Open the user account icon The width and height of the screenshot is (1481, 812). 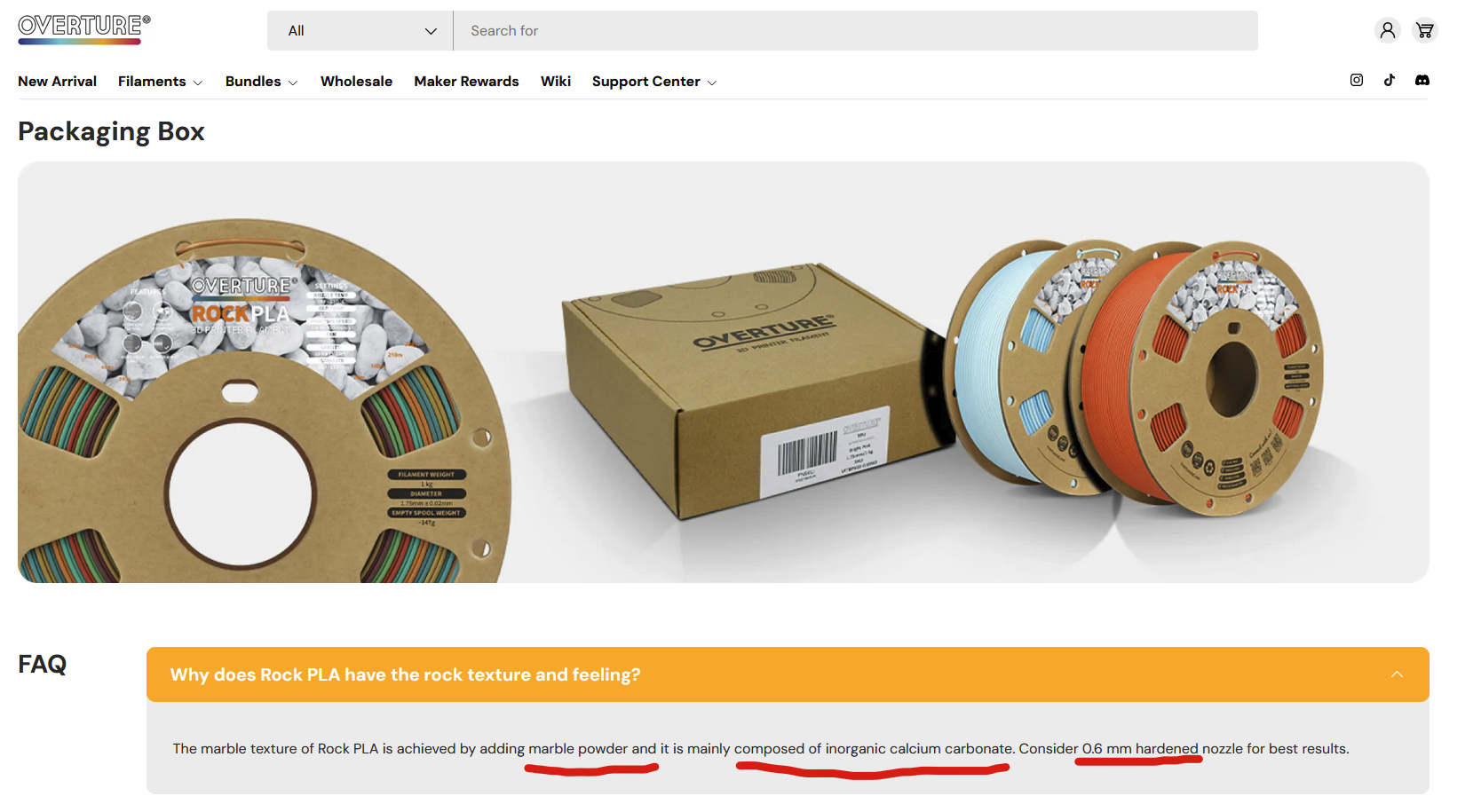[1388, 30]
